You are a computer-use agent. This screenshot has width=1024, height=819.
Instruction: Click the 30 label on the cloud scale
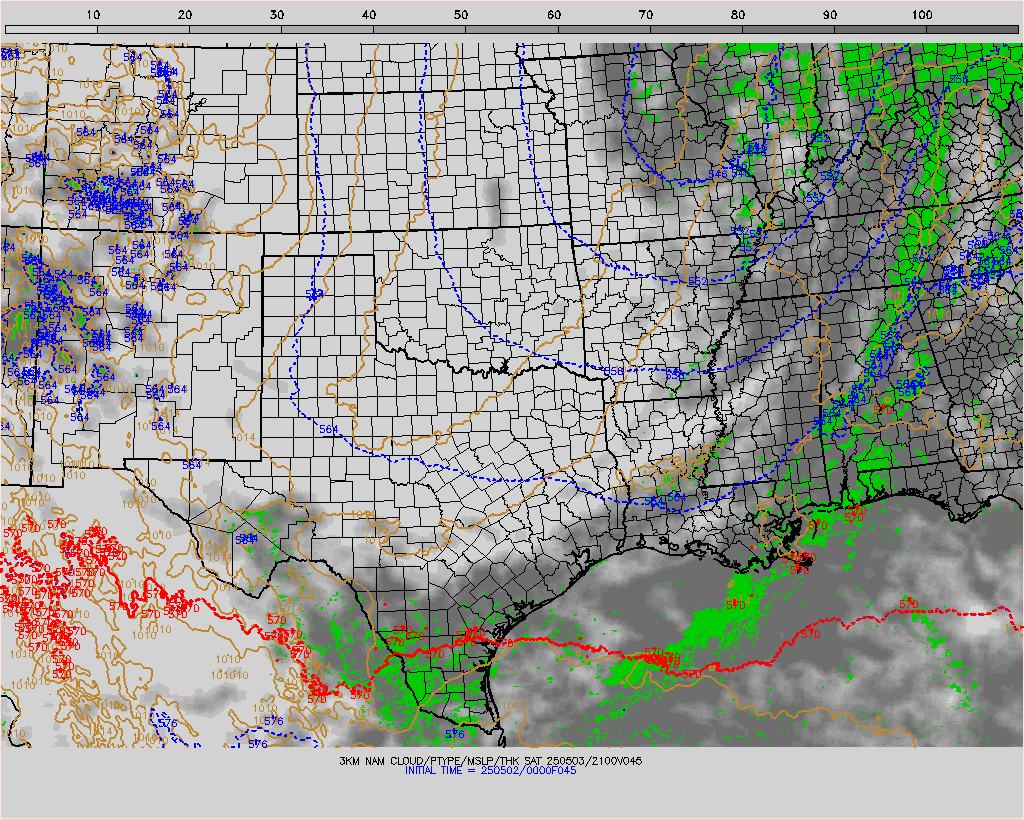click(277, 14)
